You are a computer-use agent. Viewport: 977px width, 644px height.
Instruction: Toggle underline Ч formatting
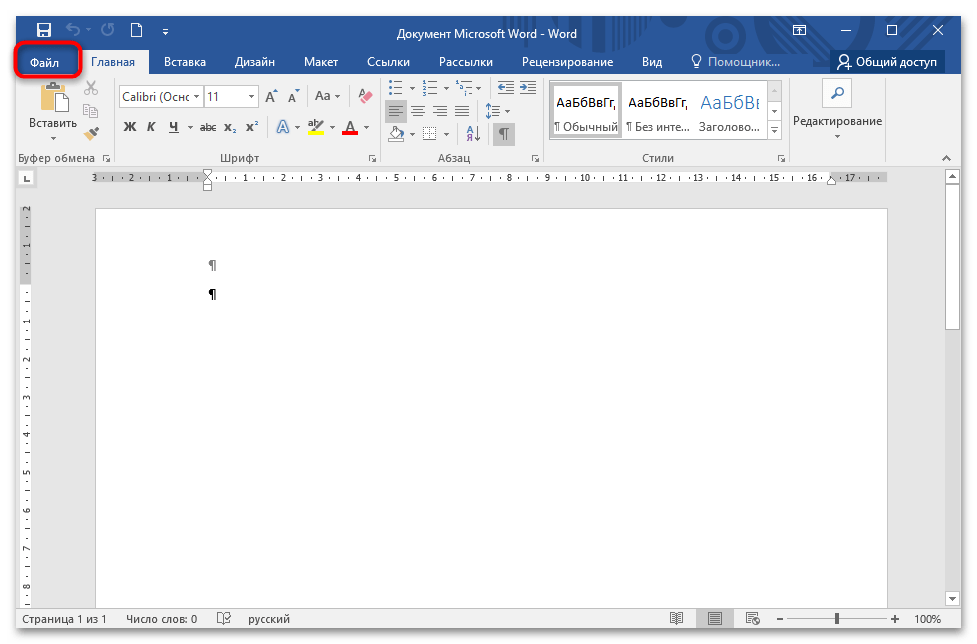[173, 127]
